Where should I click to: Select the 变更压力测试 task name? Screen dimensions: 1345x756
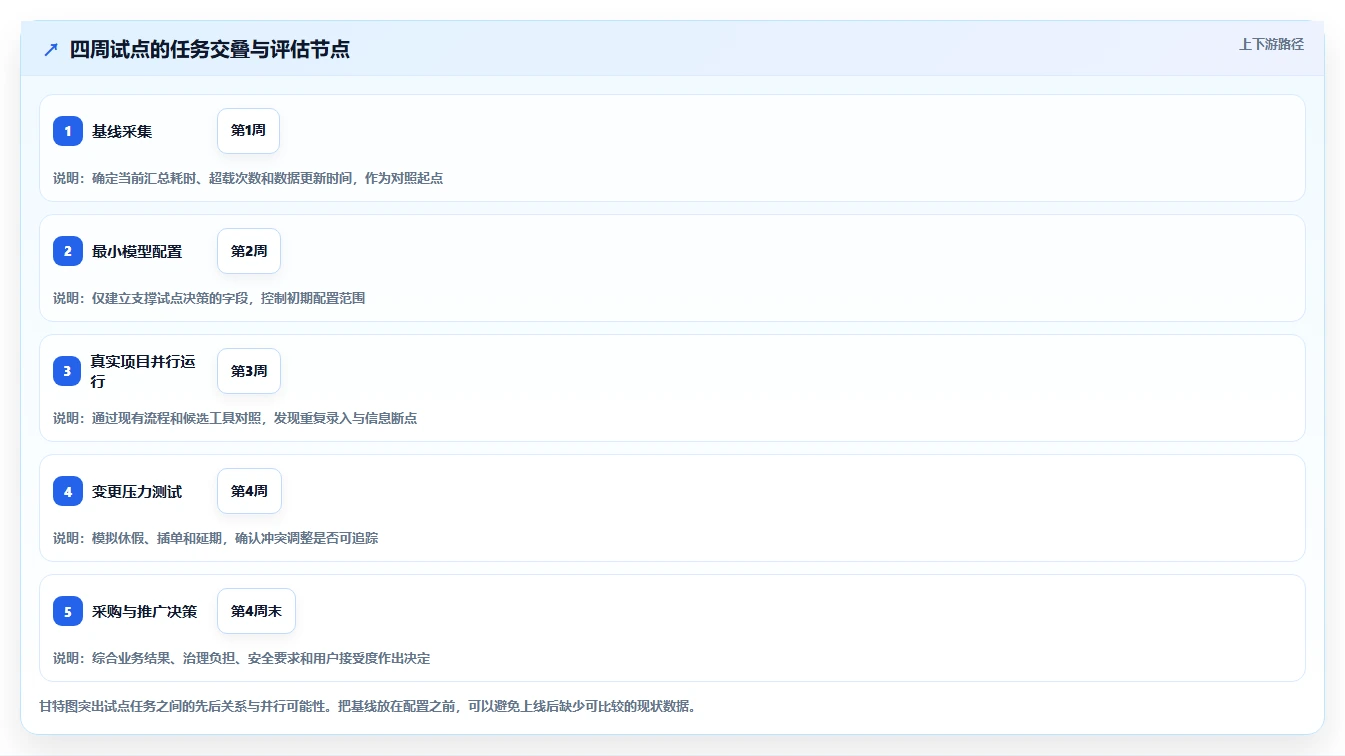(137, 491)
